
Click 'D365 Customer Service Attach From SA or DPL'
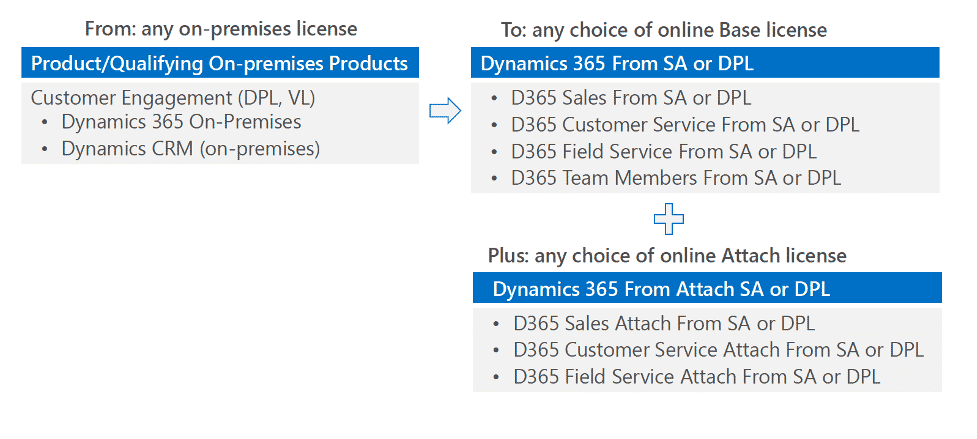tap(718, 350)
